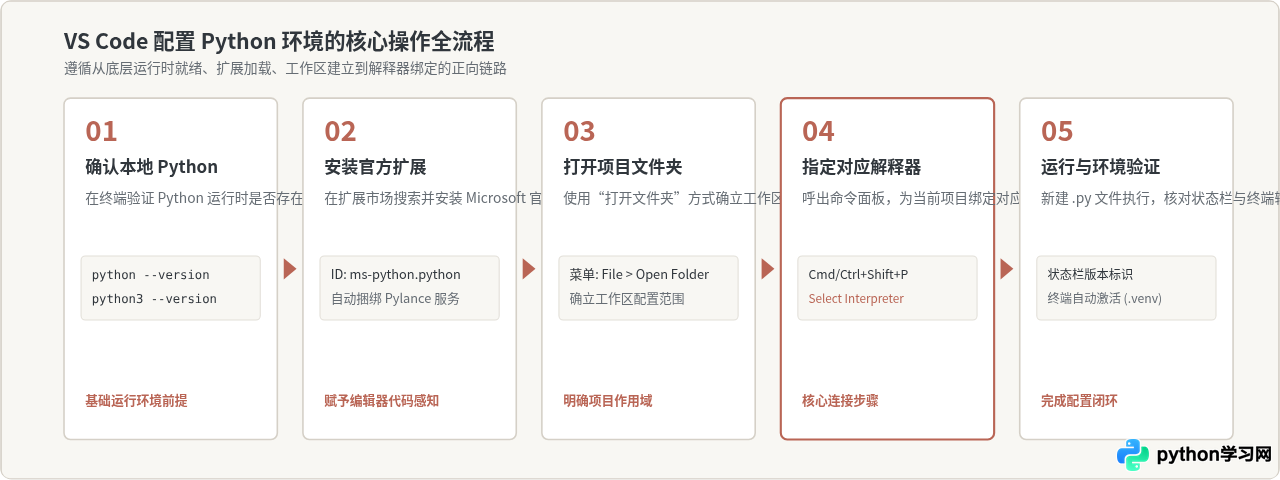This screenshot has height=480, width=1280.
Task: Click the shortcut text "Cmd/Ctrl+Shift+P"
Action: [x=858, y=275]
